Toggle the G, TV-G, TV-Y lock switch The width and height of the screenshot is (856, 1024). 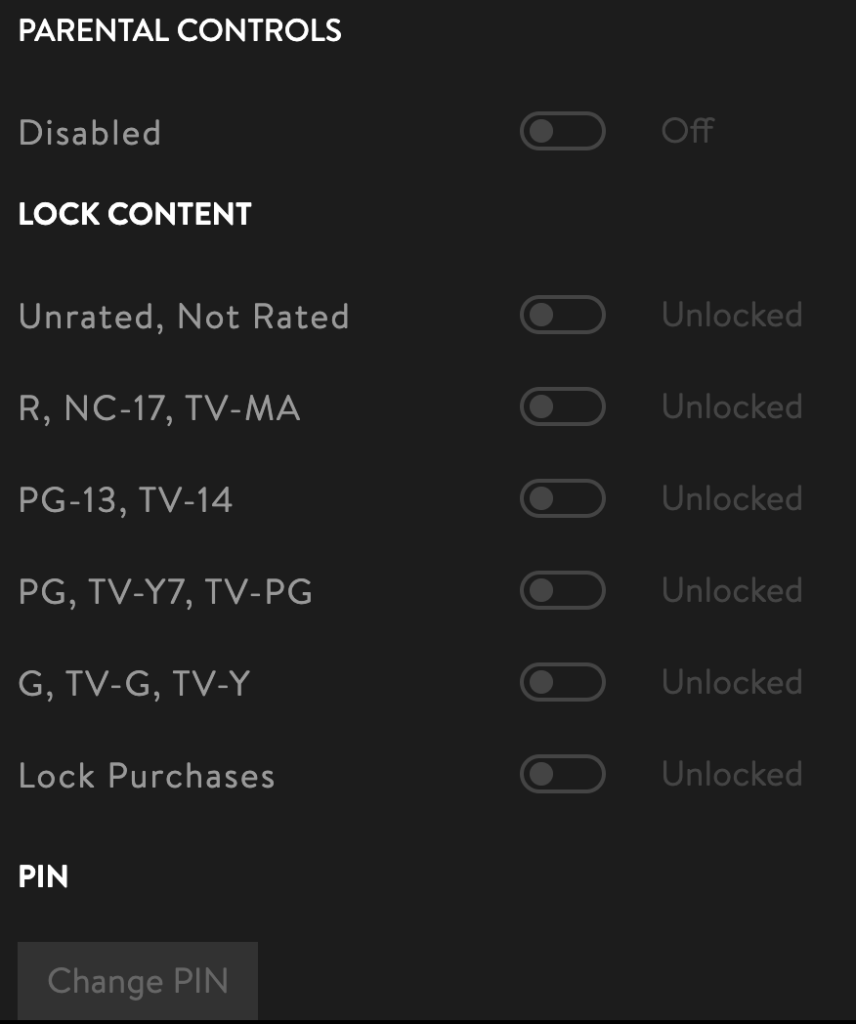562,683
